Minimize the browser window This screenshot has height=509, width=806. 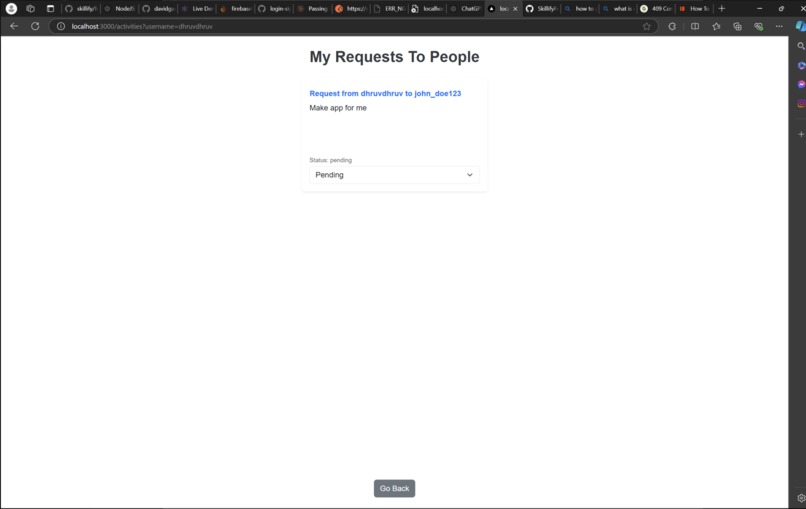click(x=759, y=8)
